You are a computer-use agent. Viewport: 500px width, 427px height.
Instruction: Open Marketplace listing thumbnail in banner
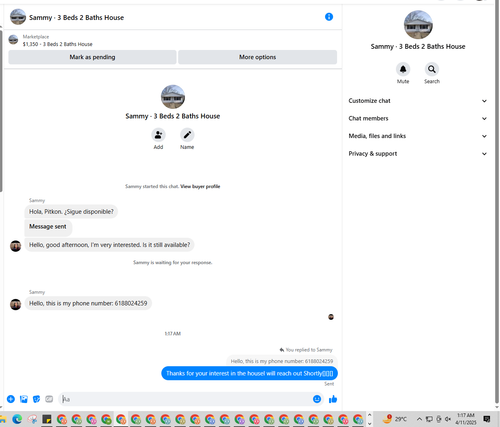(13, 40)
